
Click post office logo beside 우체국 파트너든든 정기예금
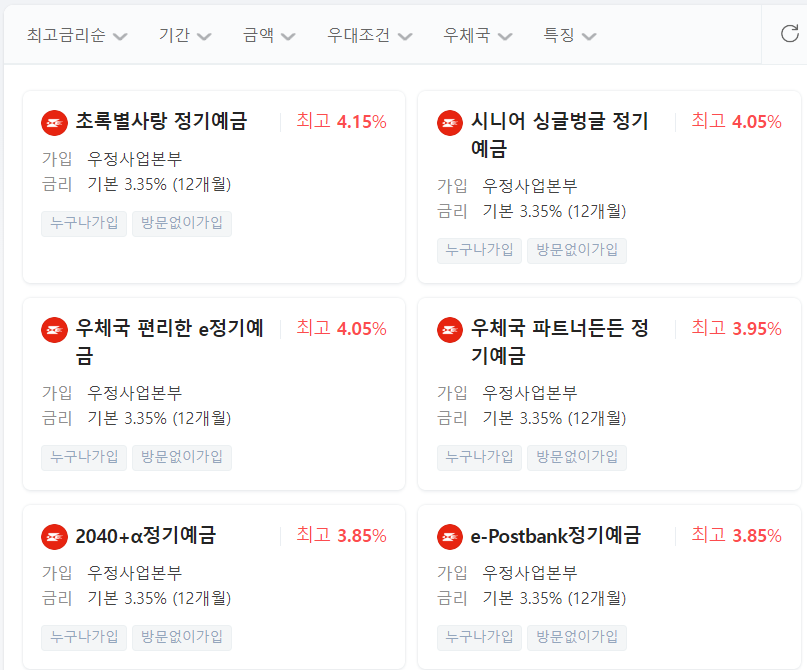point(450,330)
